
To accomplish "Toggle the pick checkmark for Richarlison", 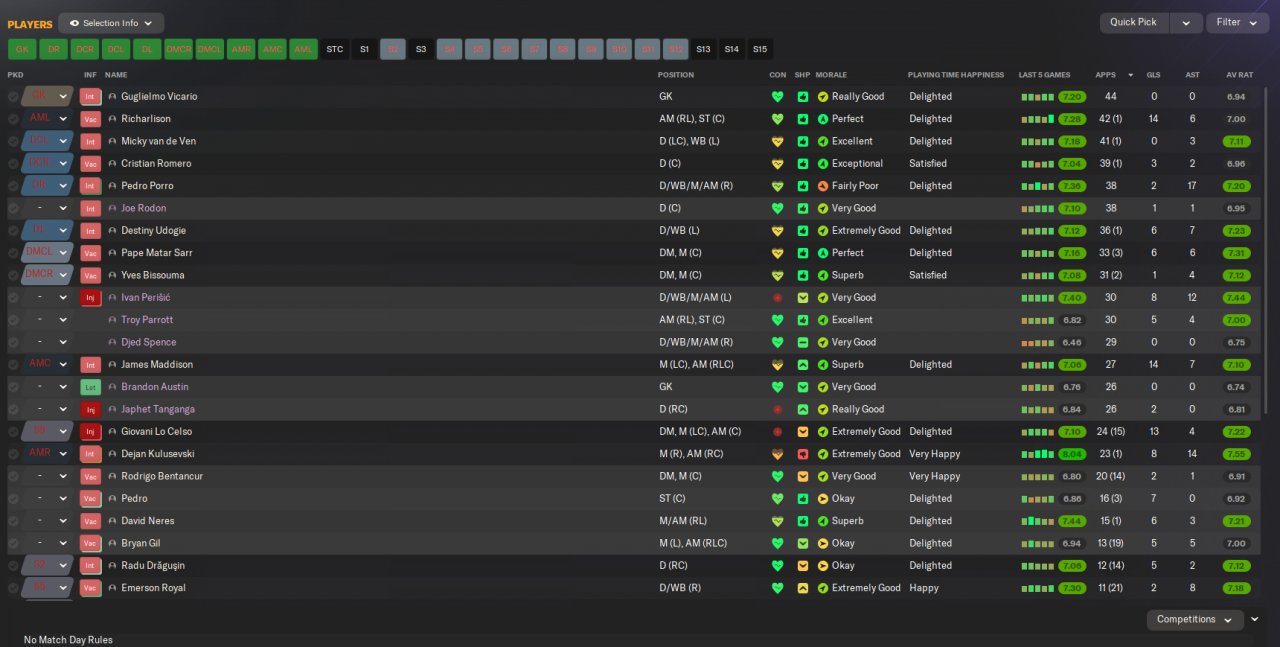I will point(13,119).
